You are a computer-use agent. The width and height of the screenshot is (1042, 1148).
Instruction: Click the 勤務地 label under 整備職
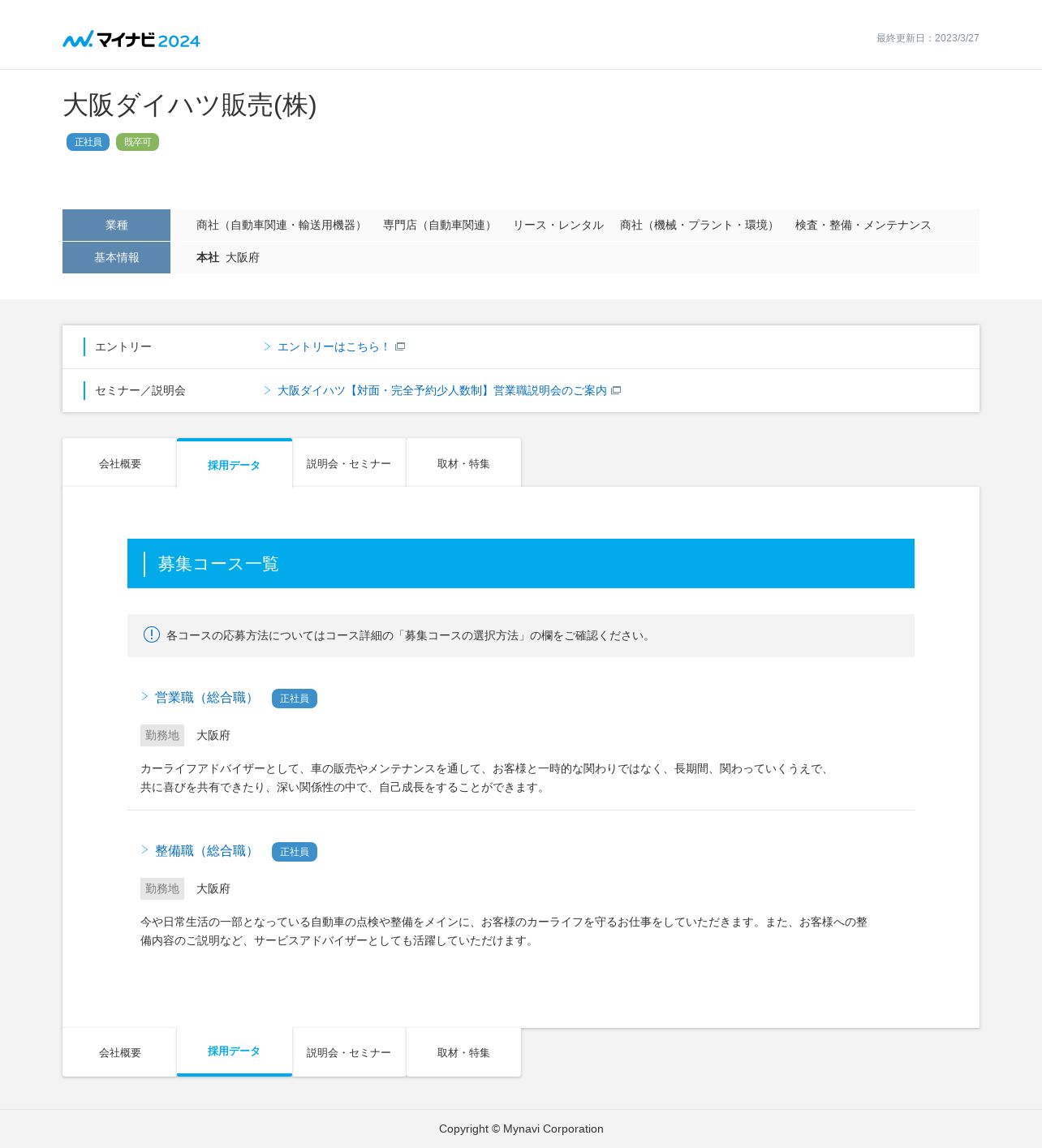tap(162, 888)
